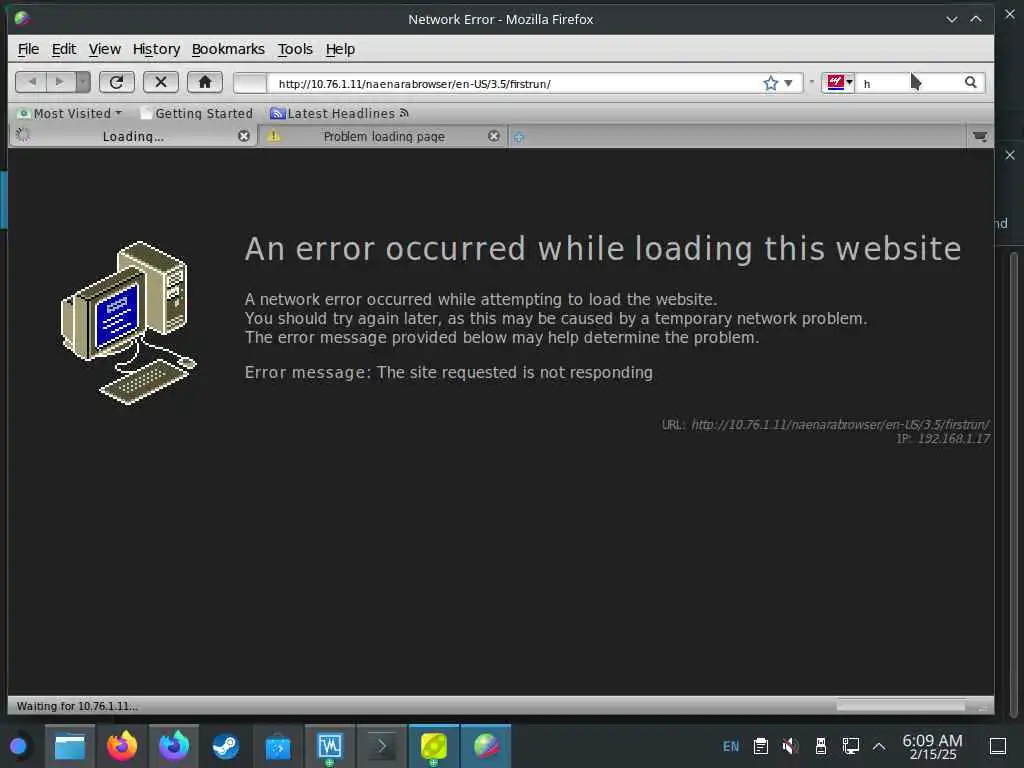The image size is (1024, 768).
Task: Click the site identity box beside URL
Action: tap(250, 83)
